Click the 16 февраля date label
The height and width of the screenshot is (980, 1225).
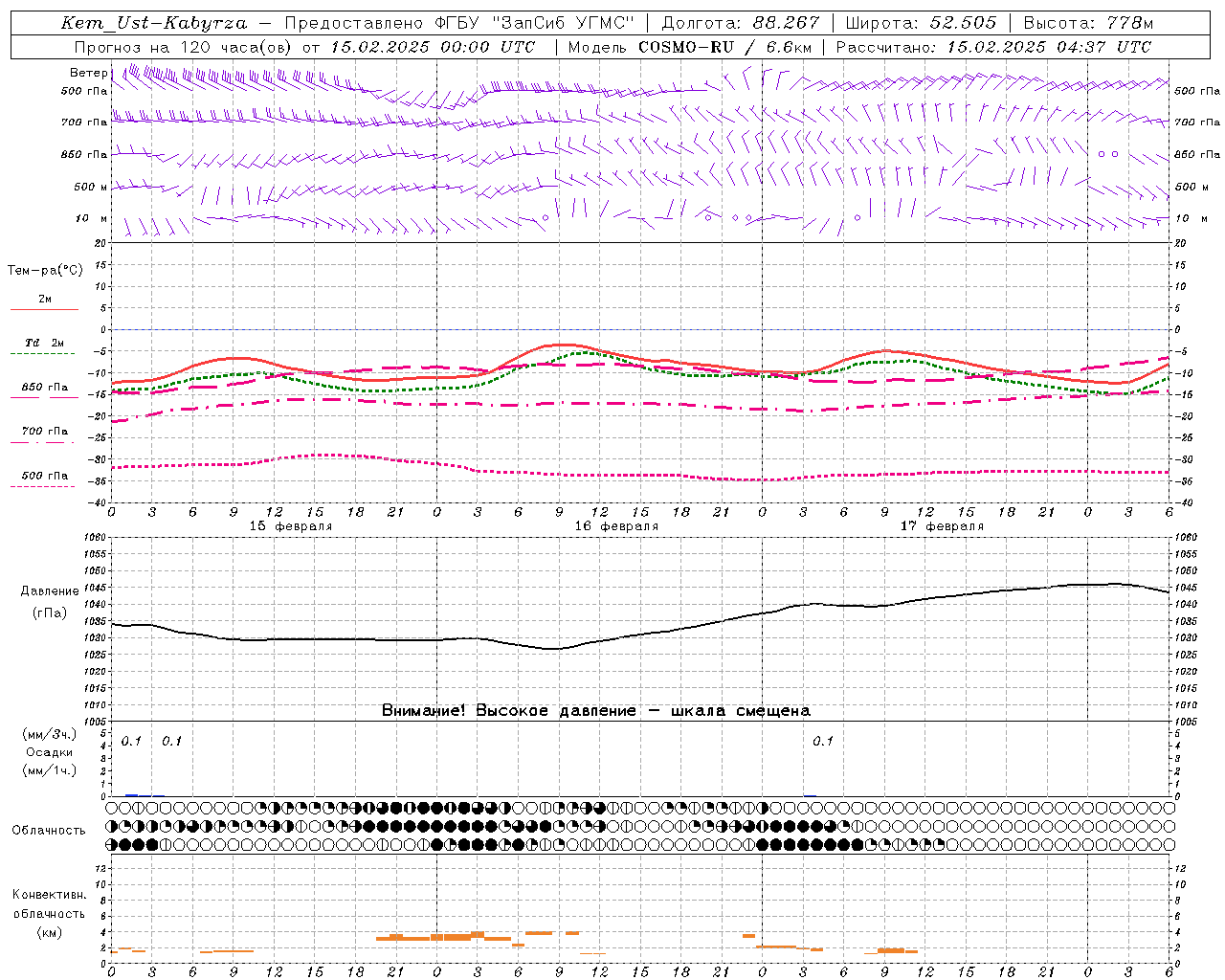(616, 526)
